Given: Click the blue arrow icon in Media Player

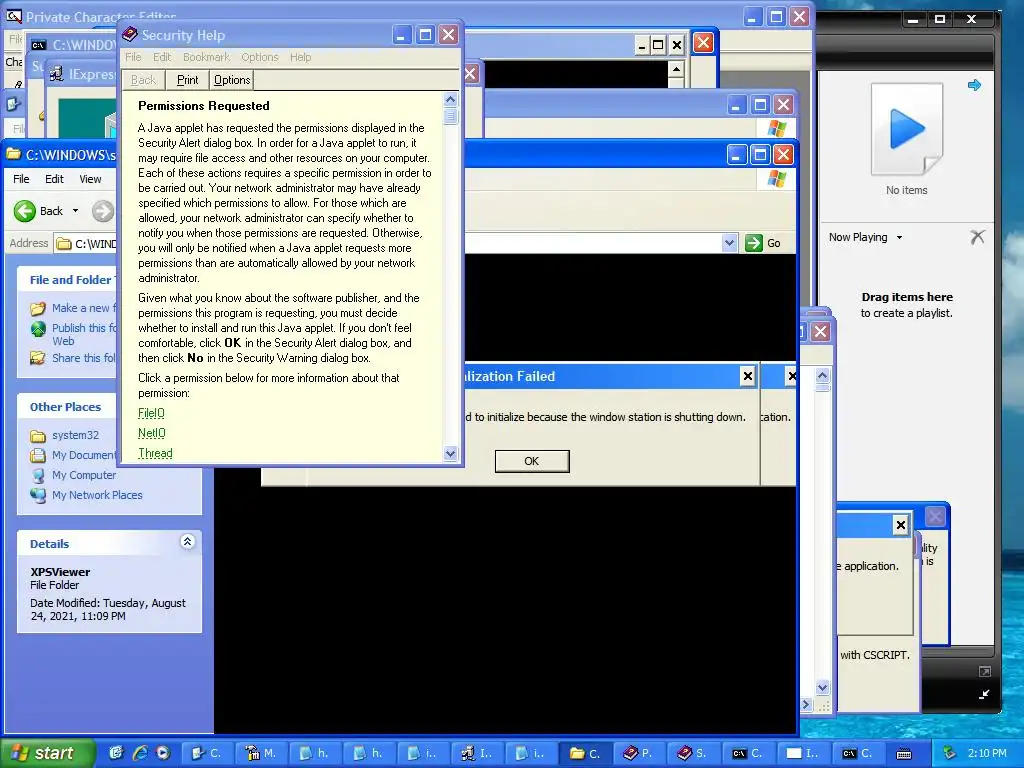Looking at the screenshot, I should pyautogui.click(x=974, y=85).
